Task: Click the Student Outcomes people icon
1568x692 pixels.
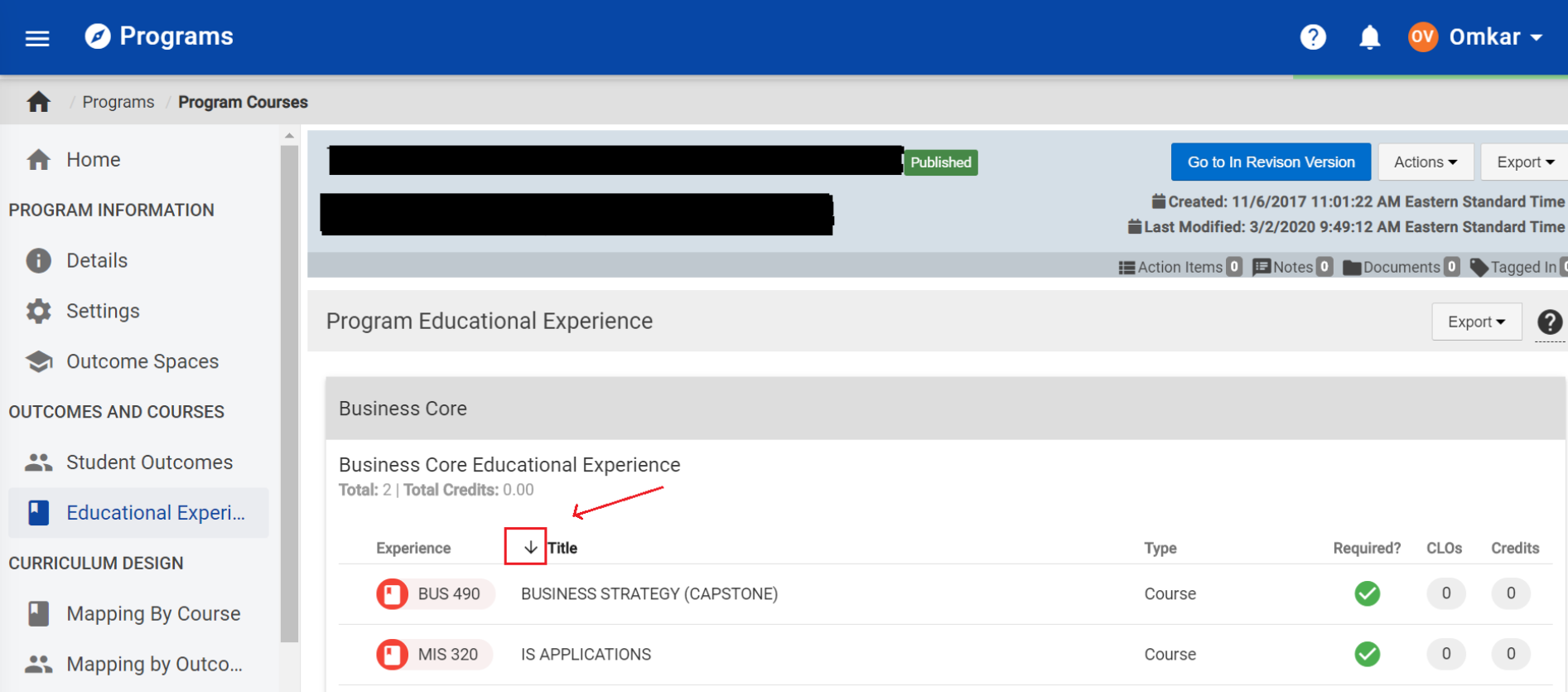Action: coord(38,462)
